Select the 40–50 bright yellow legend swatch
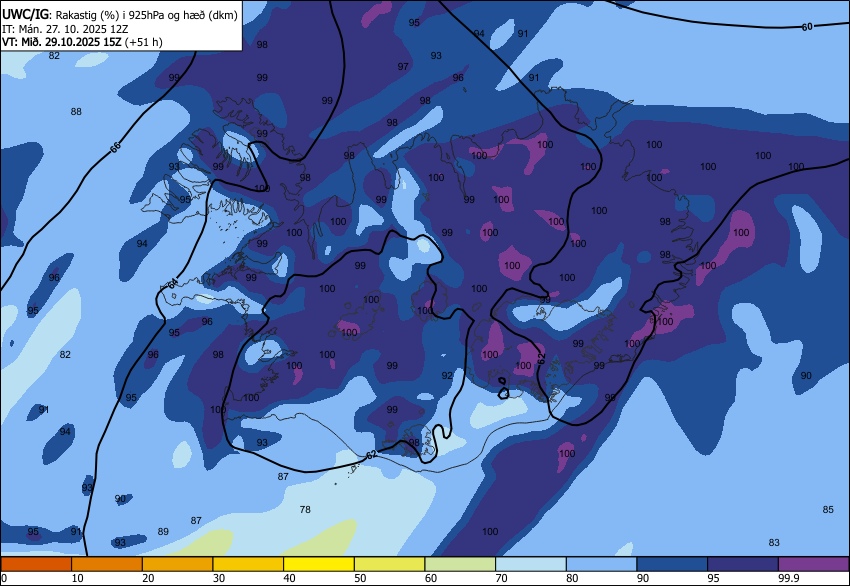The image size is (850, 586). (x=319, y=564)
